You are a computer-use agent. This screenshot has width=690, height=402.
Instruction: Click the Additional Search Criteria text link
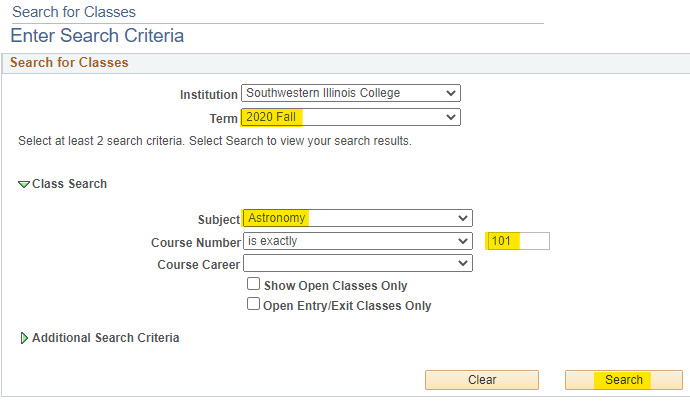click(106, 338)
